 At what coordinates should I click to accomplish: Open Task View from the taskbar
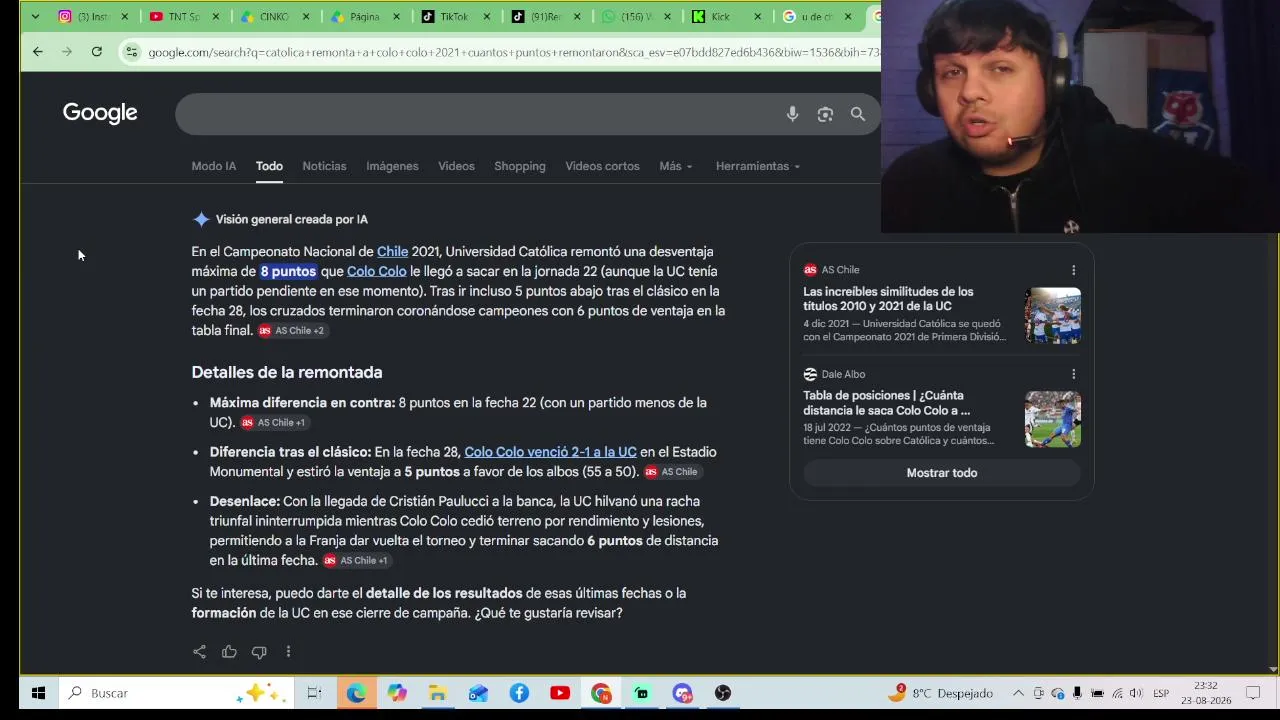click(314, 693)
